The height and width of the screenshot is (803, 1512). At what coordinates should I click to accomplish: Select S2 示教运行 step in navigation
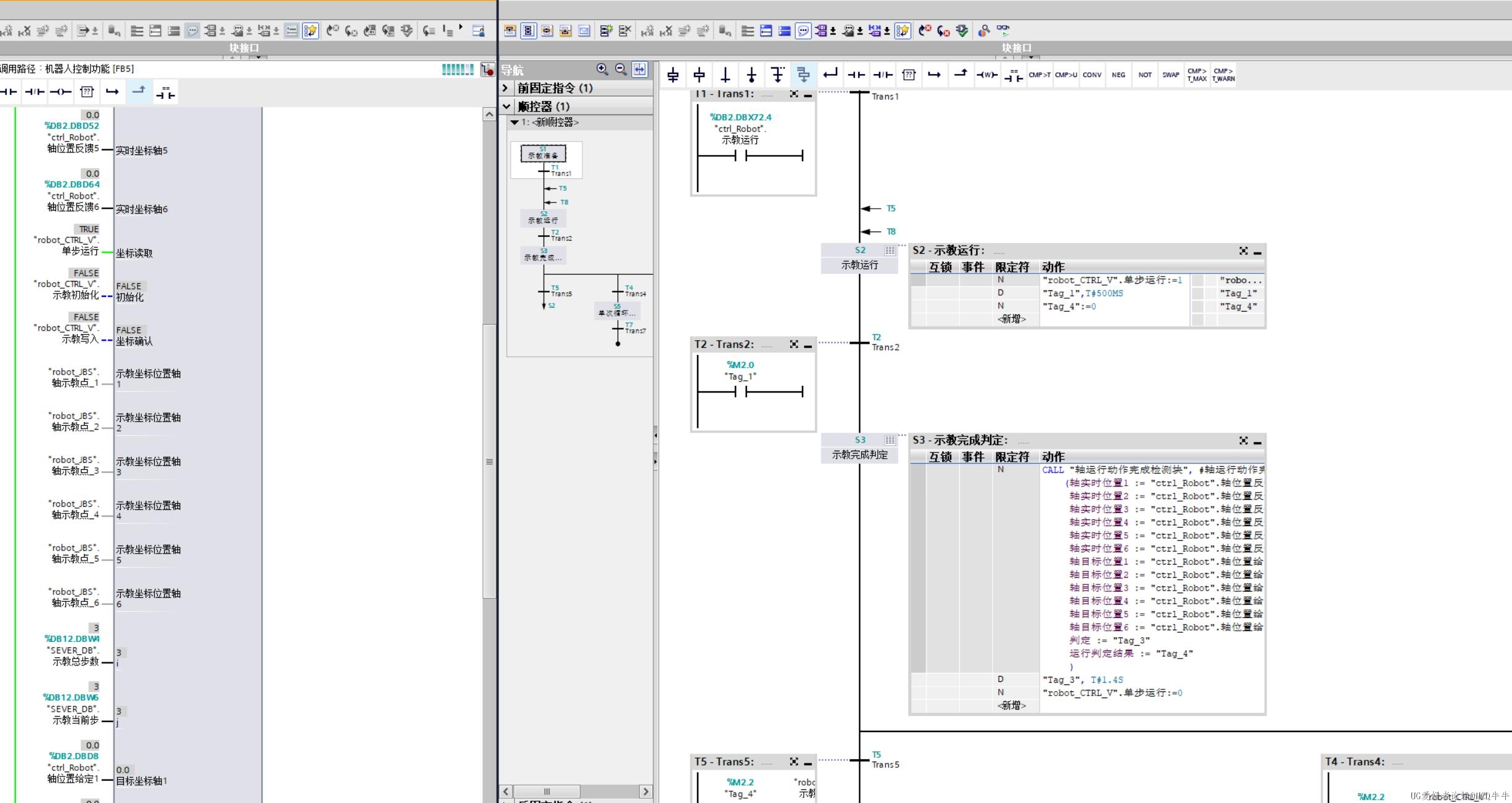543,218
